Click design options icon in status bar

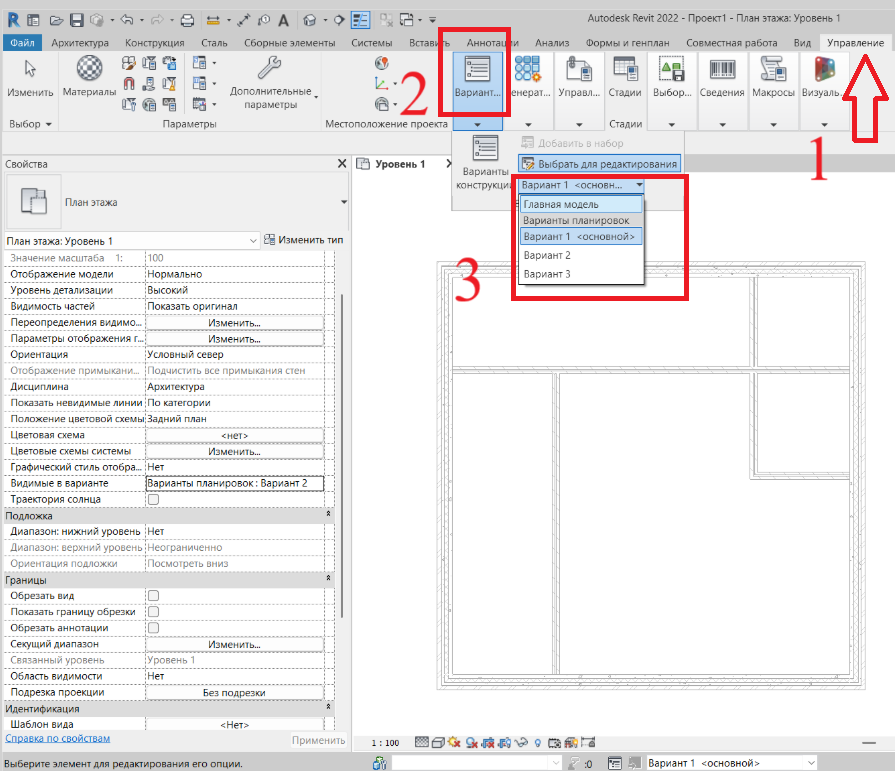(x=614, y=763)
